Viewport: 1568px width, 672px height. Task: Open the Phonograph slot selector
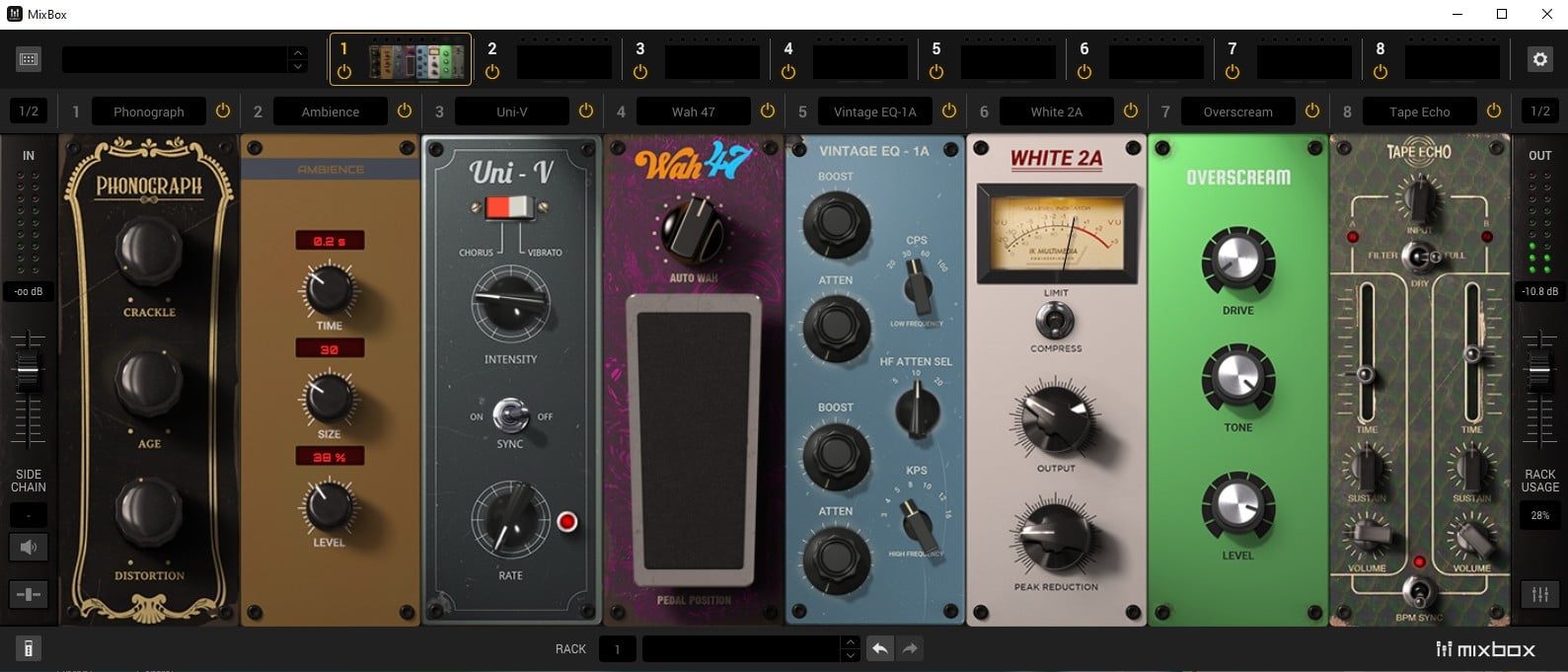(x=149, y=112)
